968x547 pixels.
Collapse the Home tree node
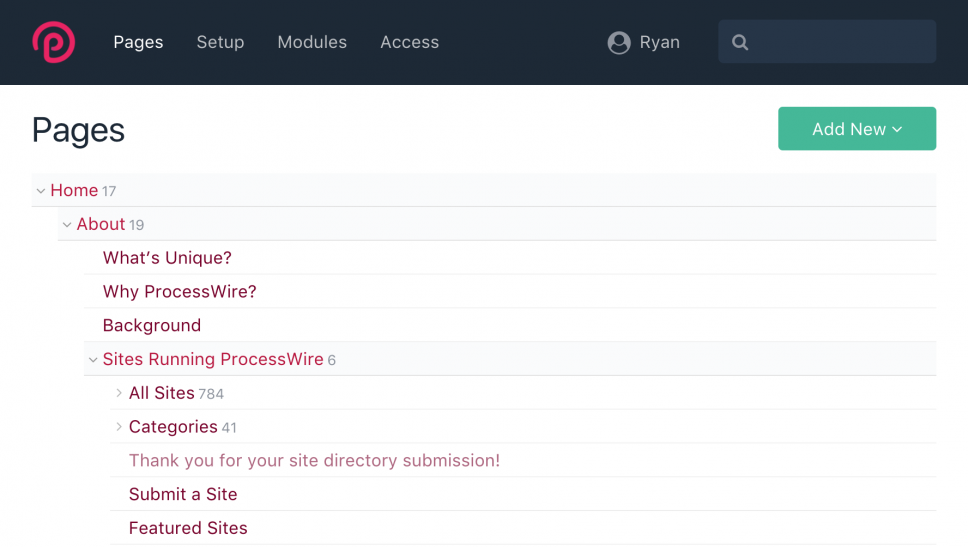click(x=41, y=191)
